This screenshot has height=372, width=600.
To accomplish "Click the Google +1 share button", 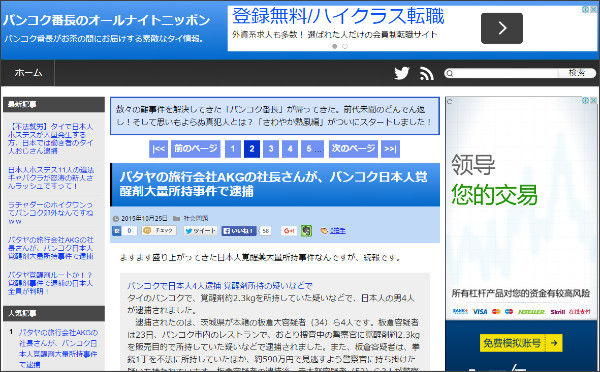I will click(x=289, y=231).
